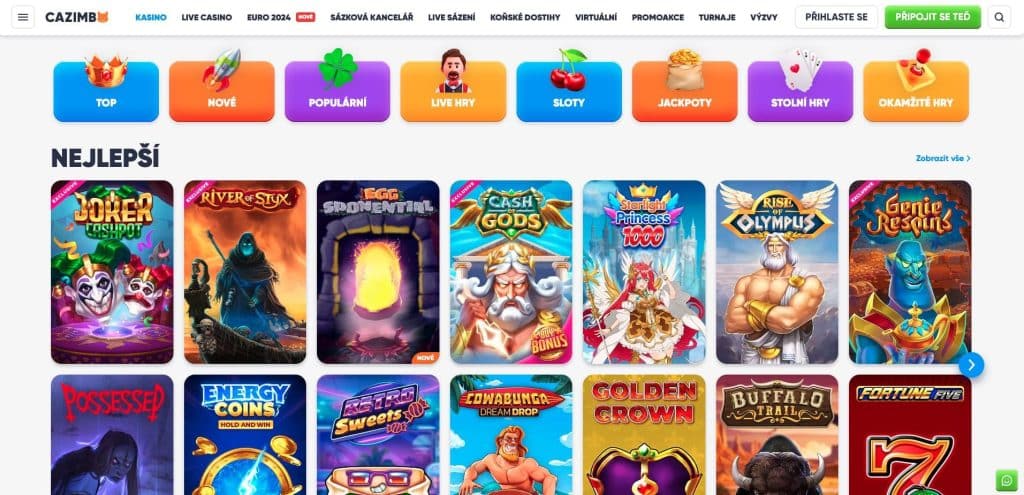Open the green live chat icon
Screen dimensions: 1024x495
tap(1006, 480)
